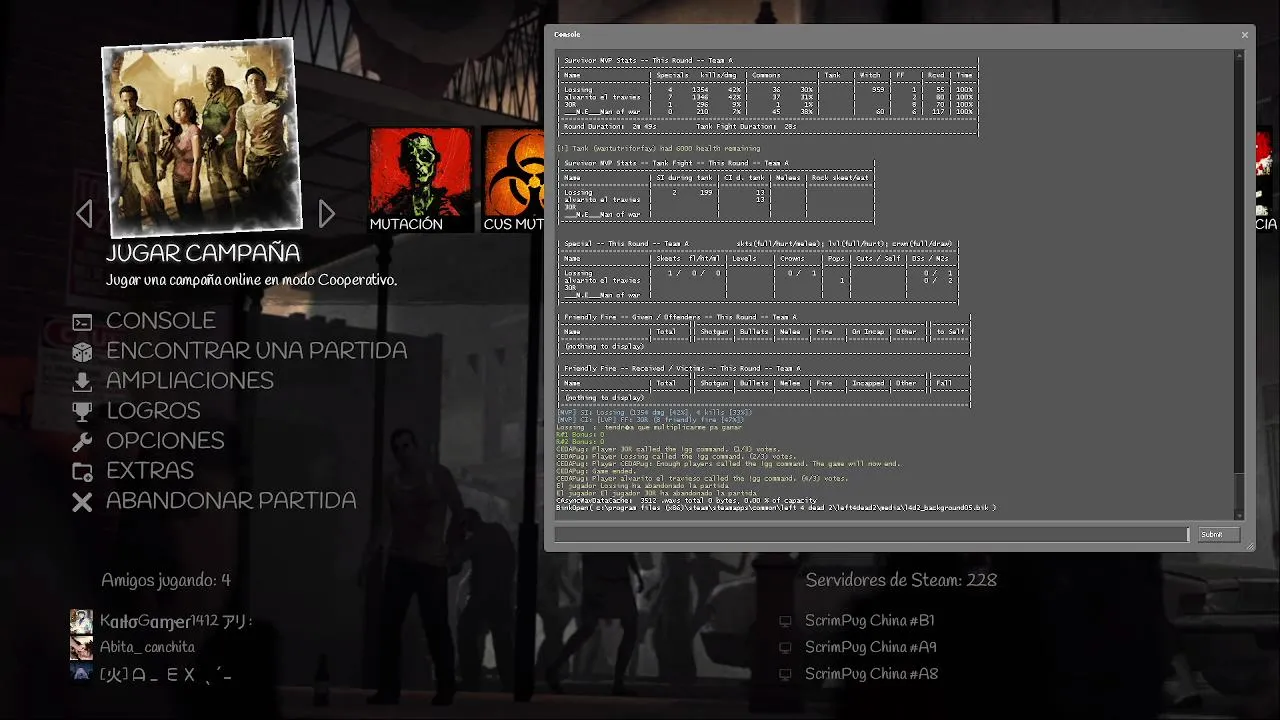Click the previous game mode left arrow
Image resolution: width=1280 pixels, height=720 pixels.
(84, 213)
